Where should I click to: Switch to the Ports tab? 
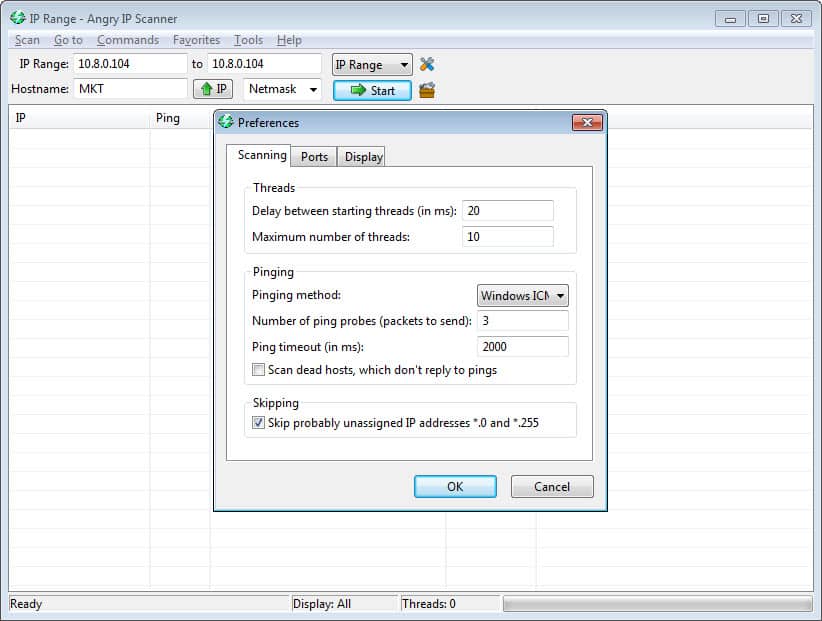point(314,157)
